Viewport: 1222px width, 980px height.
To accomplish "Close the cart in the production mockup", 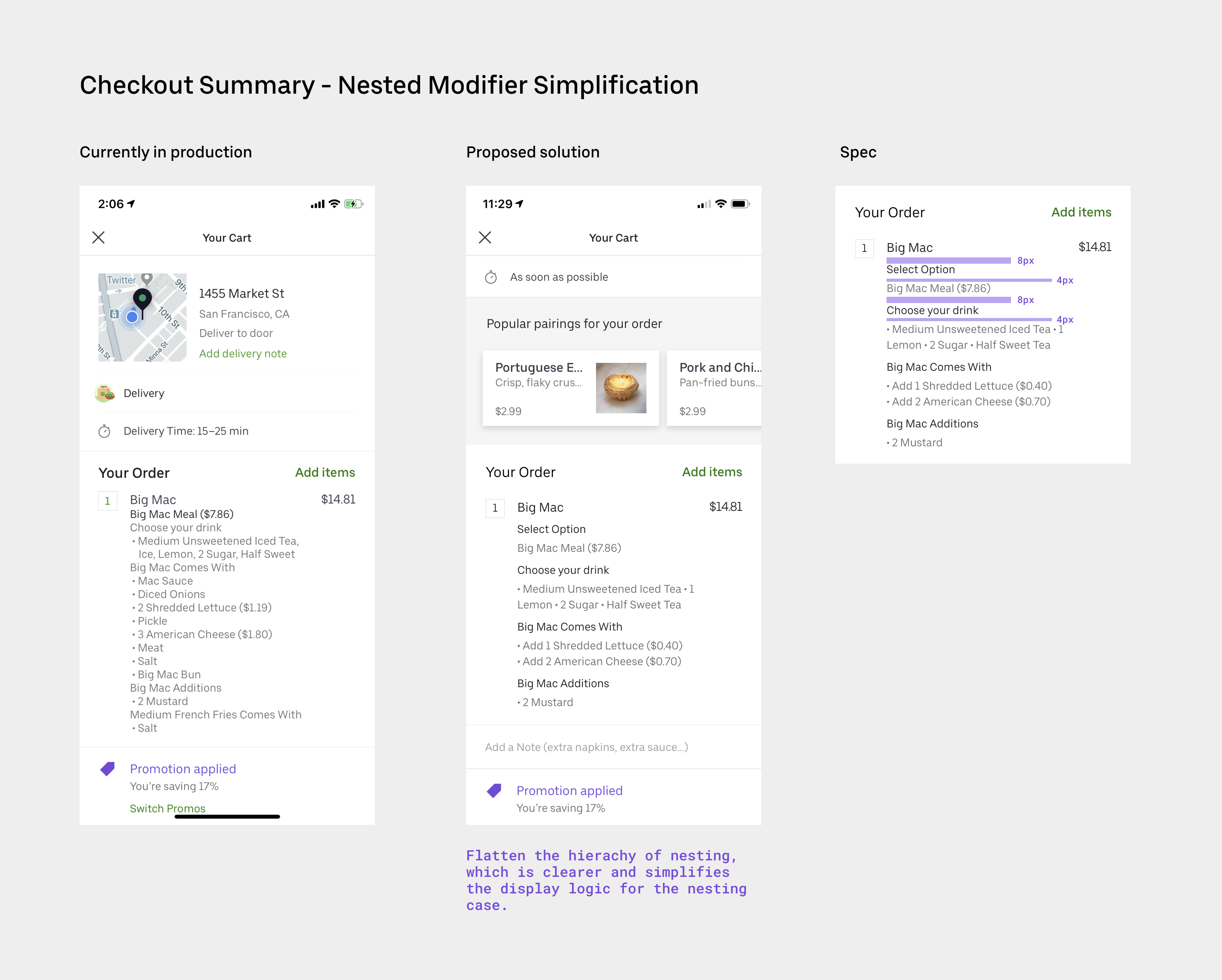I will click(x=99, y=237).
